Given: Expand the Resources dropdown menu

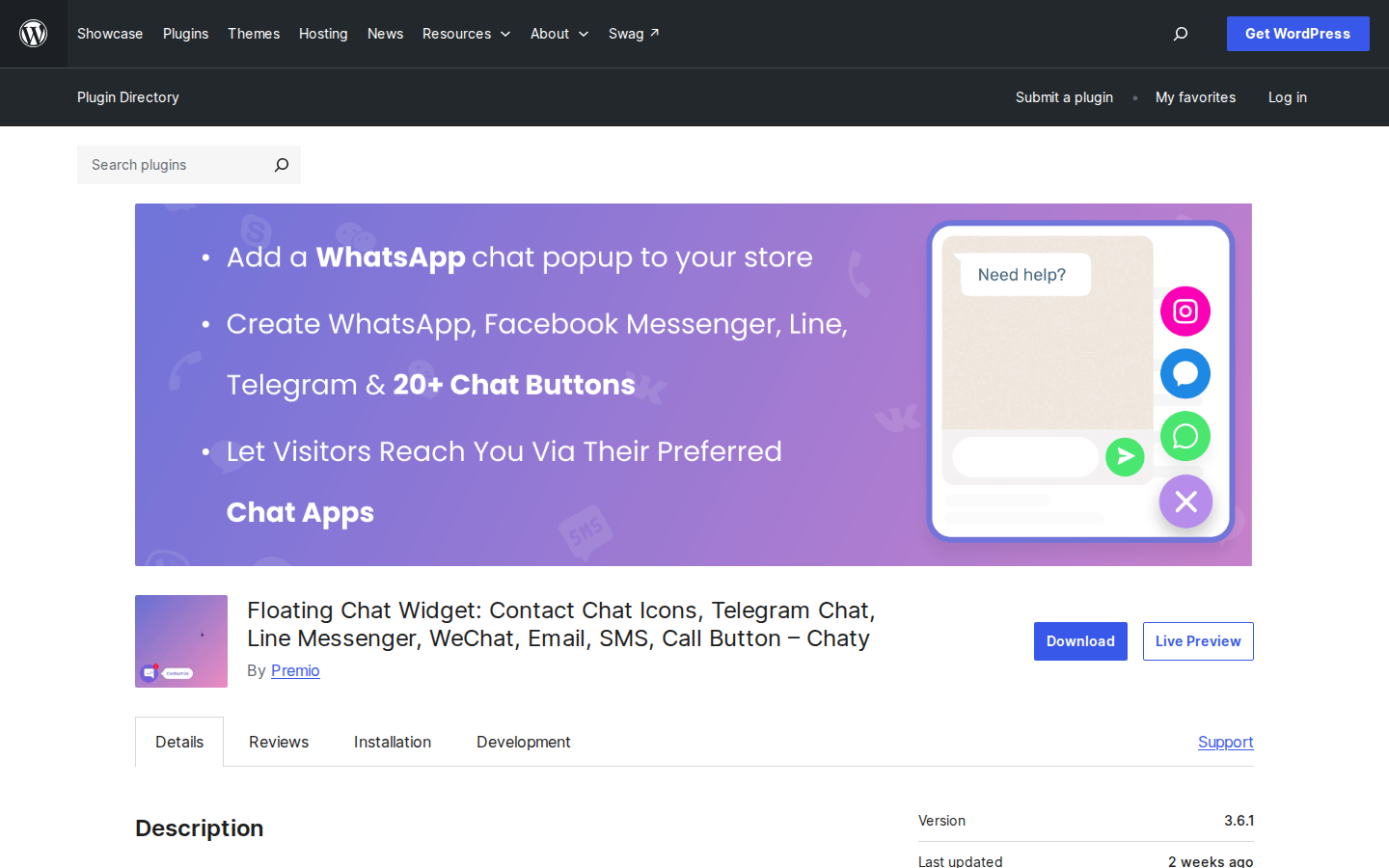Looking at the screenshot, I should (x=466, y=34).
